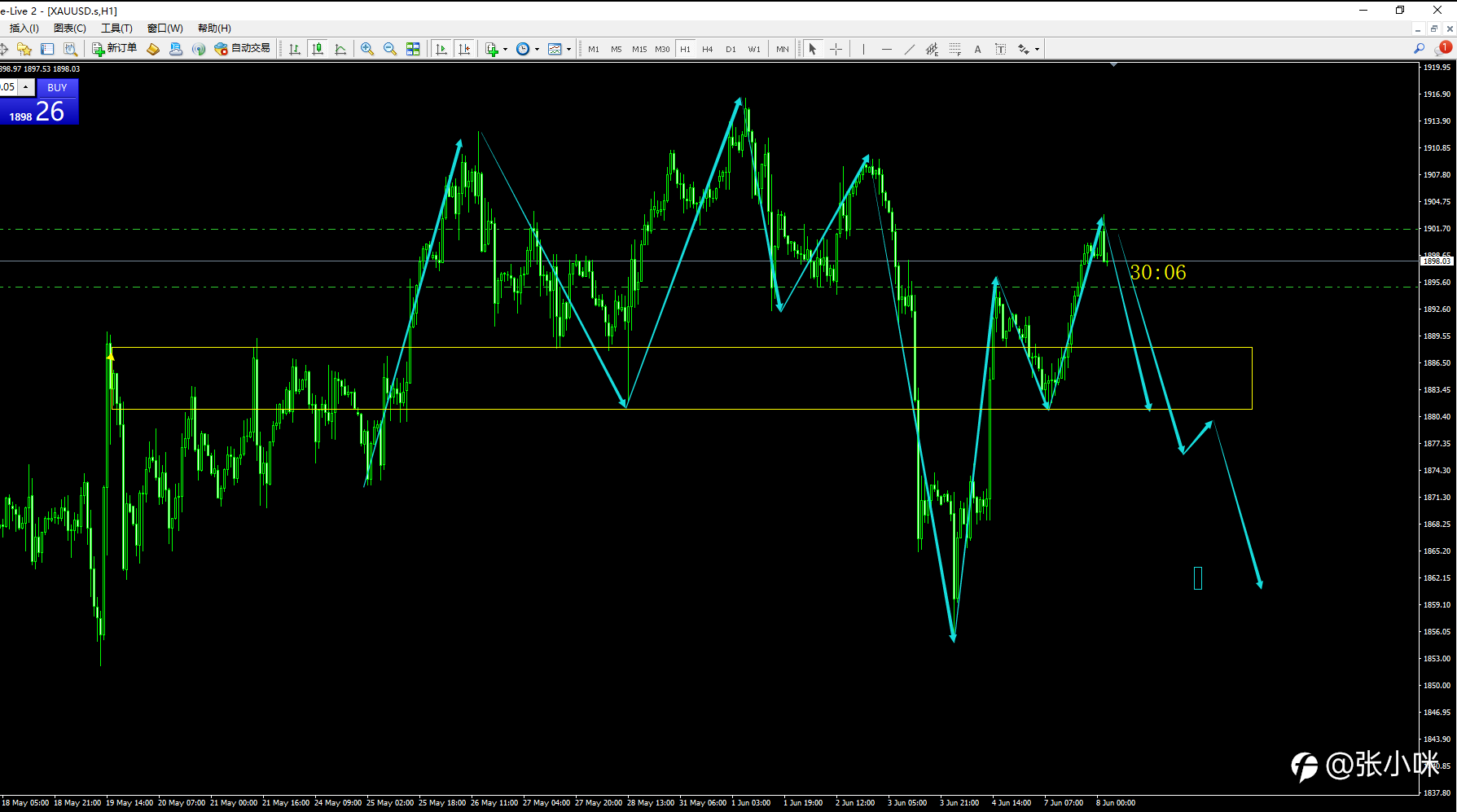Restore the inner chart window button
This screenshot has width=1457, height=812.
click(1434, 29)
